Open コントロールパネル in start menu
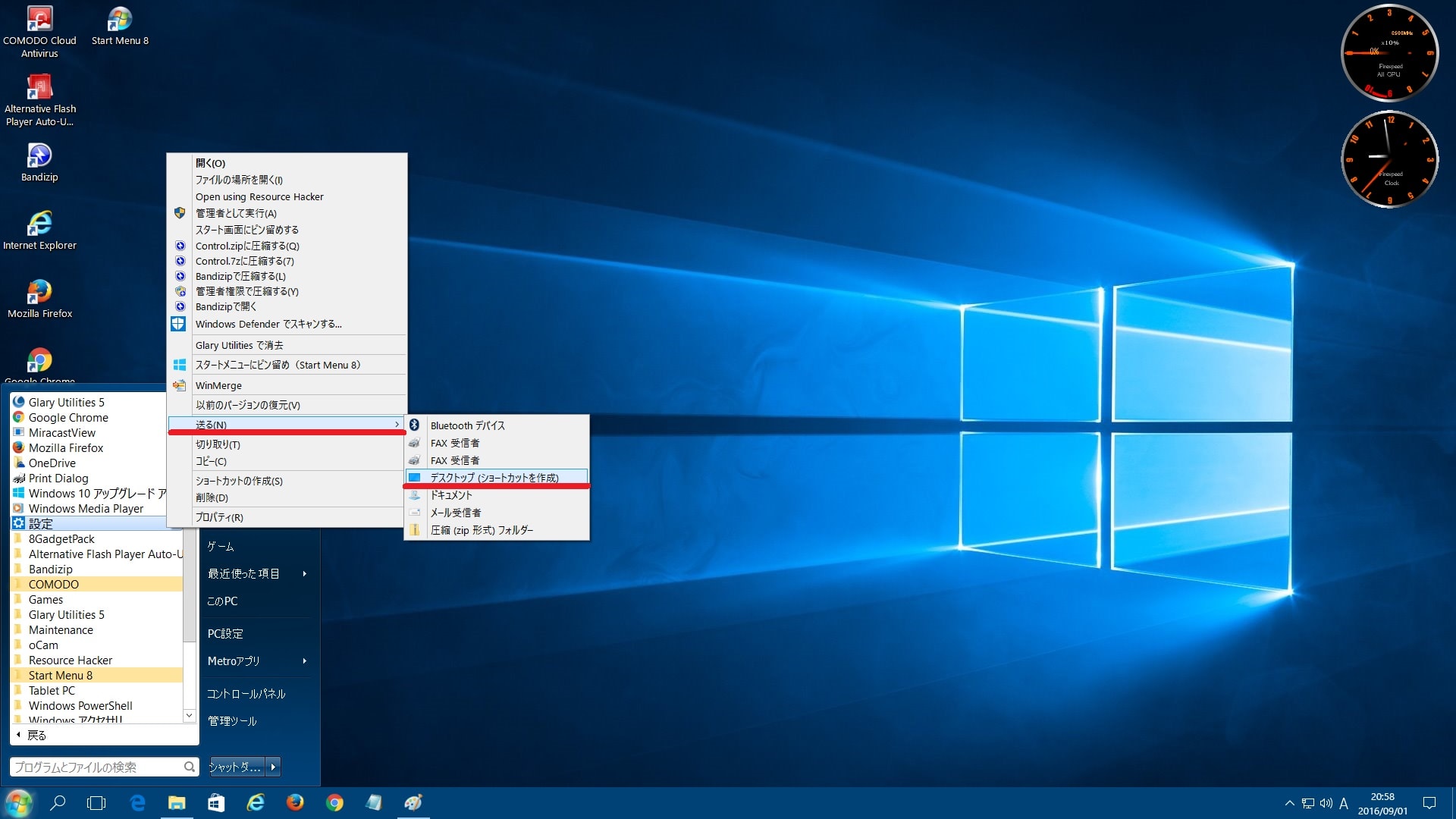1456x819 pixels. point(246,694)
